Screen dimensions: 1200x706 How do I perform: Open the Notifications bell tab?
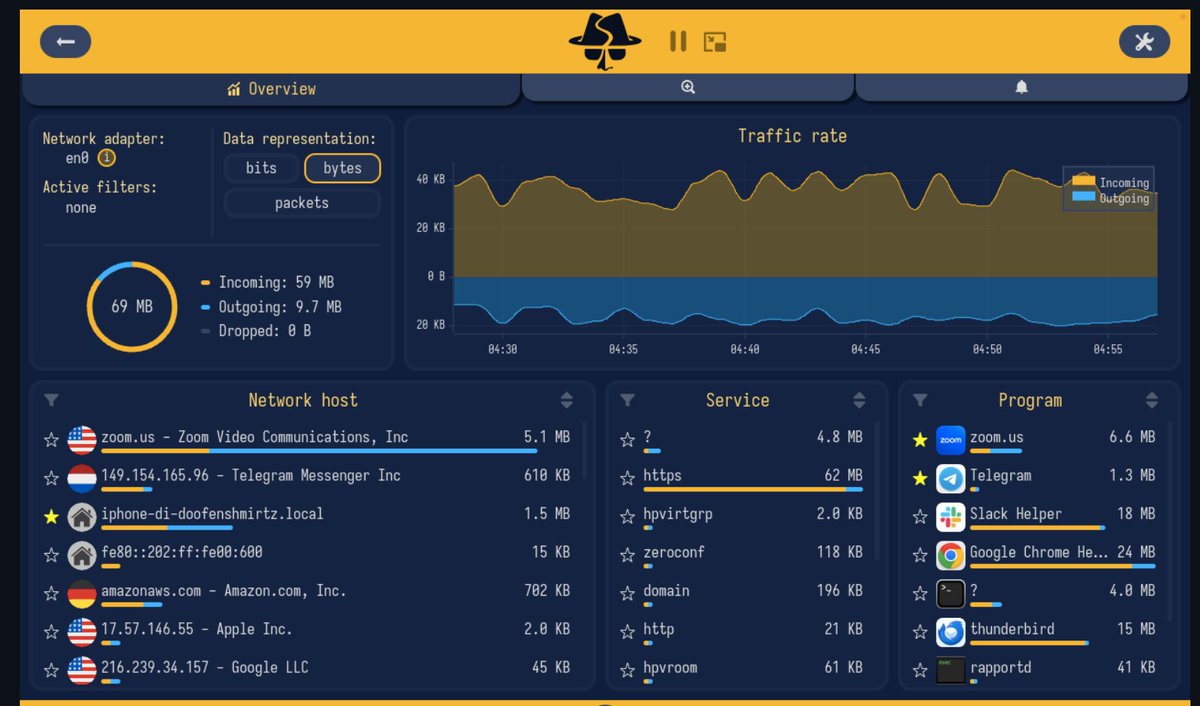point(1021,88)
